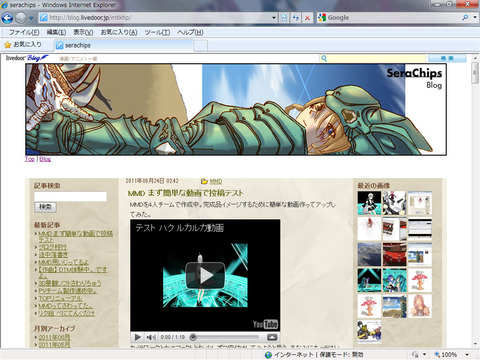Click the livedoor search field magnifier icon
Image resolution: width=480 pixels, height=360 pixels.
[x=323, y=58]
